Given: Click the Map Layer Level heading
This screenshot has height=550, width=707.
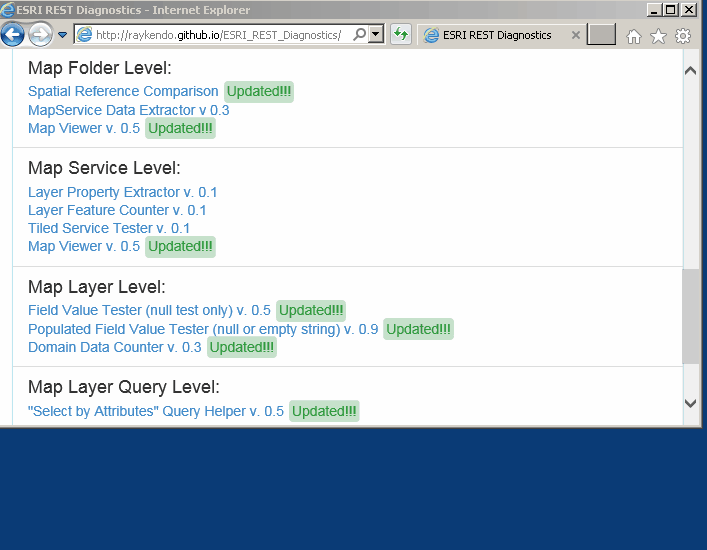Looking at the screenshot, I should coord(97,287).
